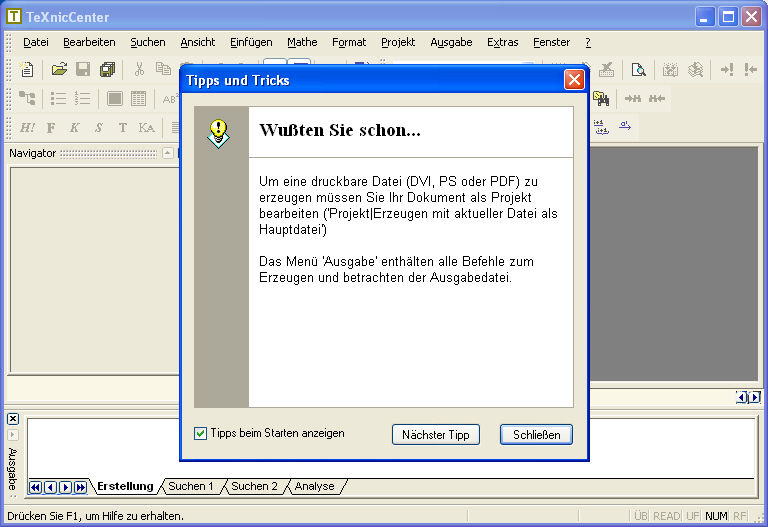Click the arrow-to-binoculars next result icon
The width and height of the screenshot is (768, 527).
[633, 98]
